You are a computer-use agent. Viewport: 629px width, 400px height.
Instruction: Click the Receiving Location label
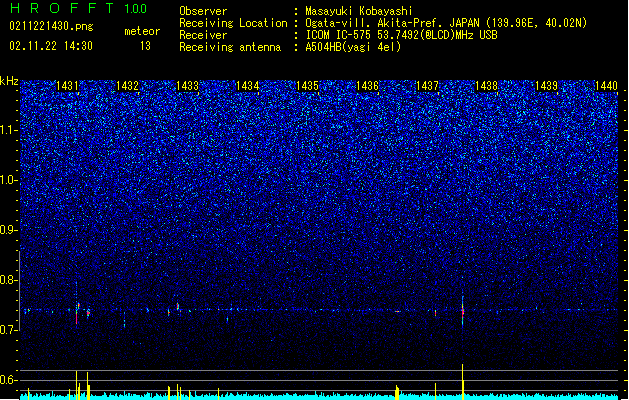click(x=233, y=23)
